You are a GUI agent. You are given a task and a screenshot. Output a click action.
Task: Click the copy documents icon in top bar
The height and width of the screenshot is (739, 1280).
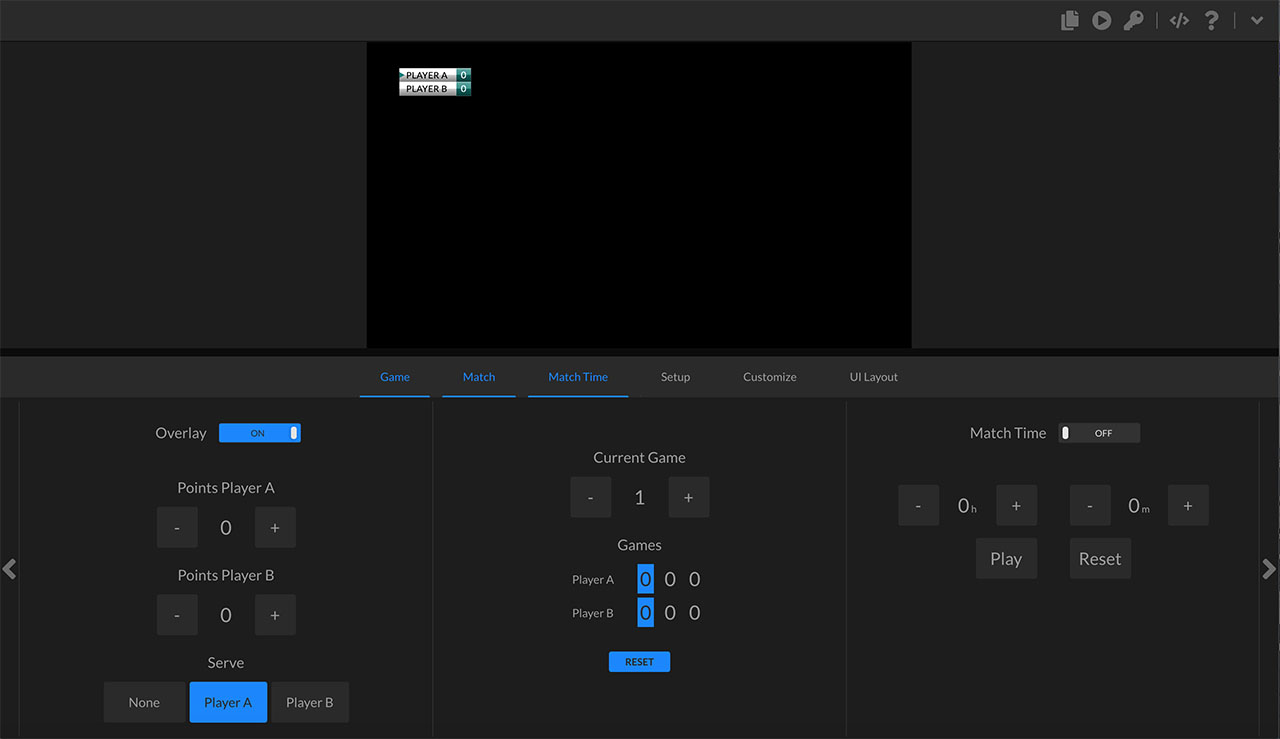tap(1070, 20)
